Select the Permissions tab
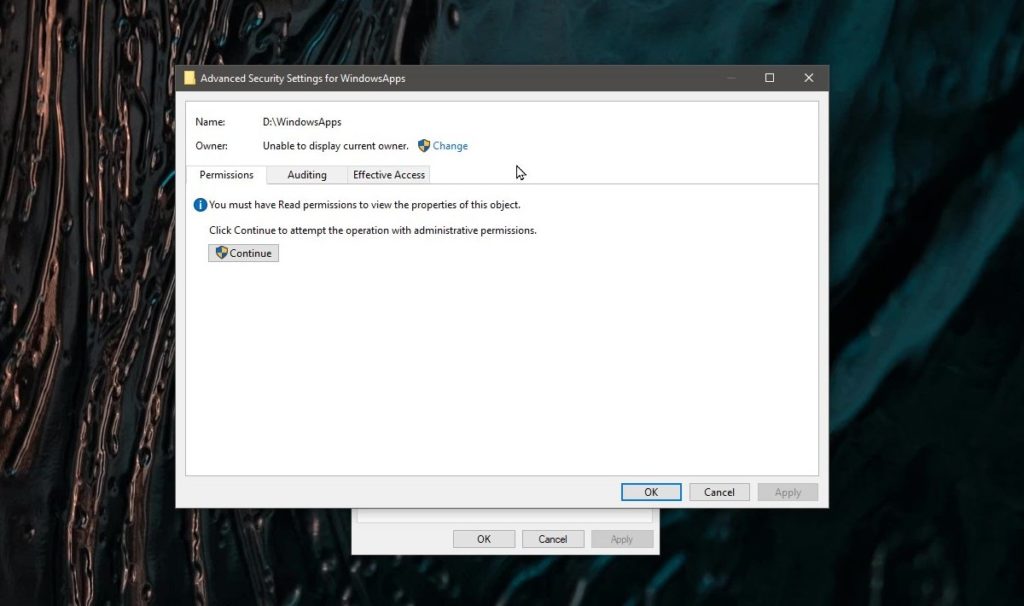Image resolution: width=1024 pixels, height=606 pixels. (226, 174)
